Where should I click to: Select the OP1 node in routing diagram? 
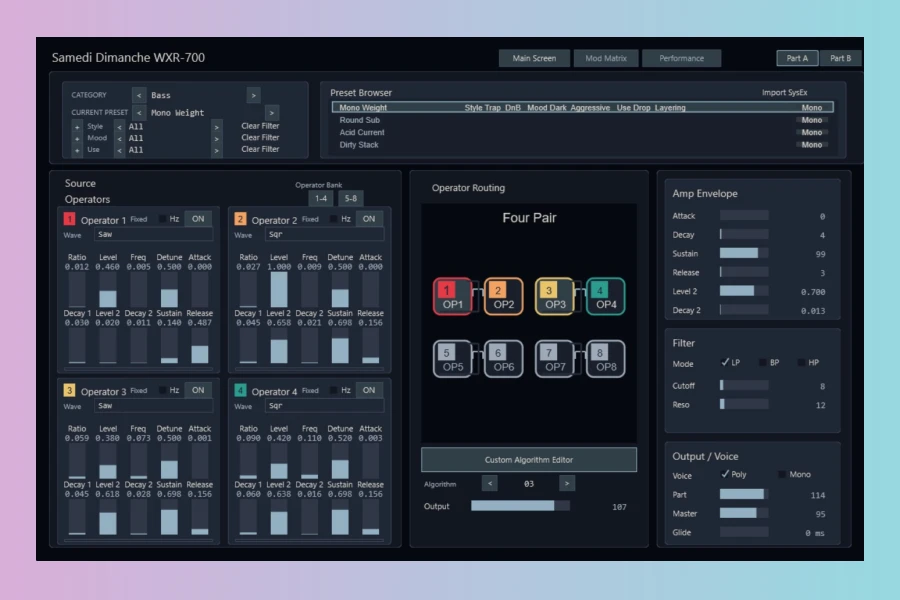[452, 297]
